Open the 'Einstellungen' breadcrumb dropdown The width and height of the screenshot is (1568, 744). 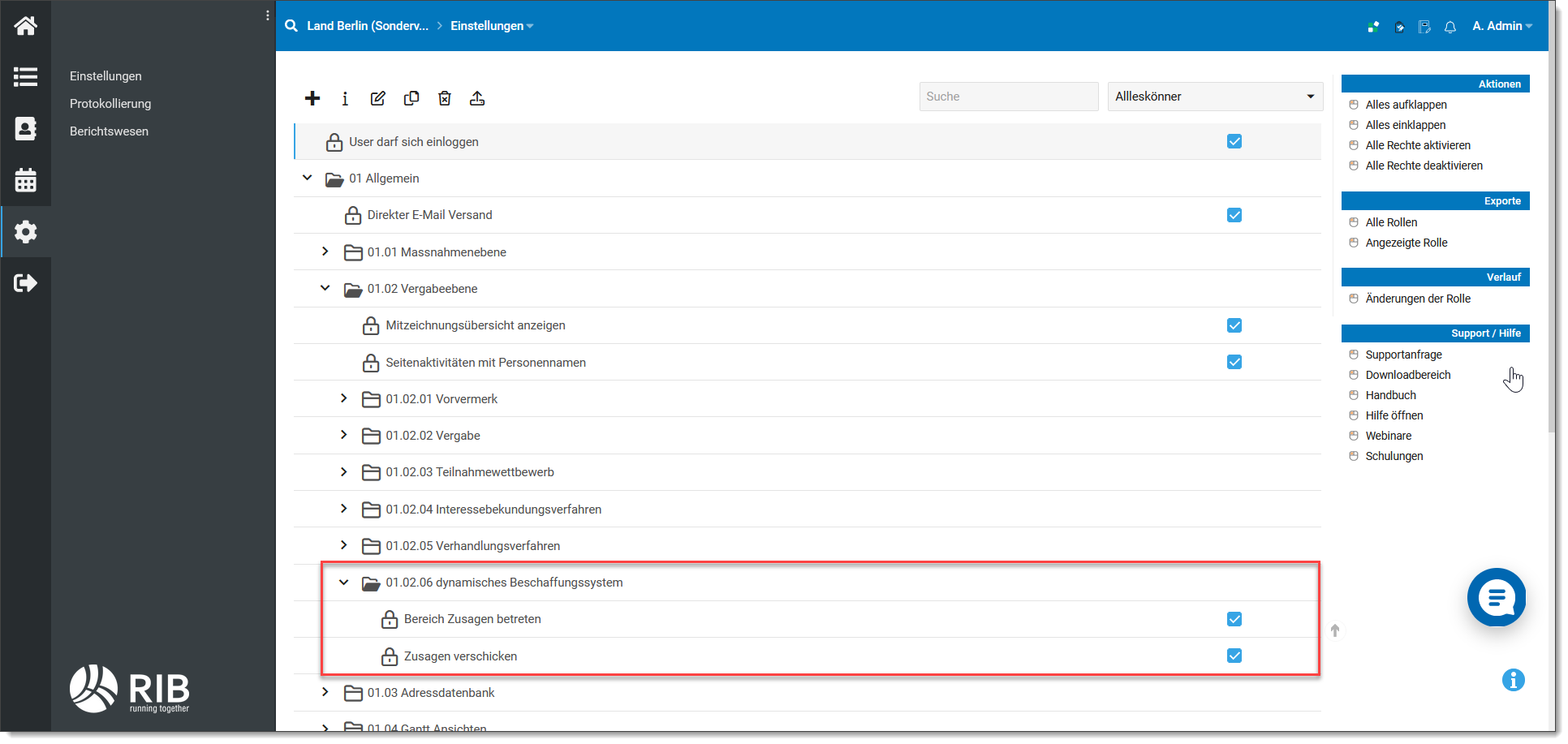click(x=492, y=26)
